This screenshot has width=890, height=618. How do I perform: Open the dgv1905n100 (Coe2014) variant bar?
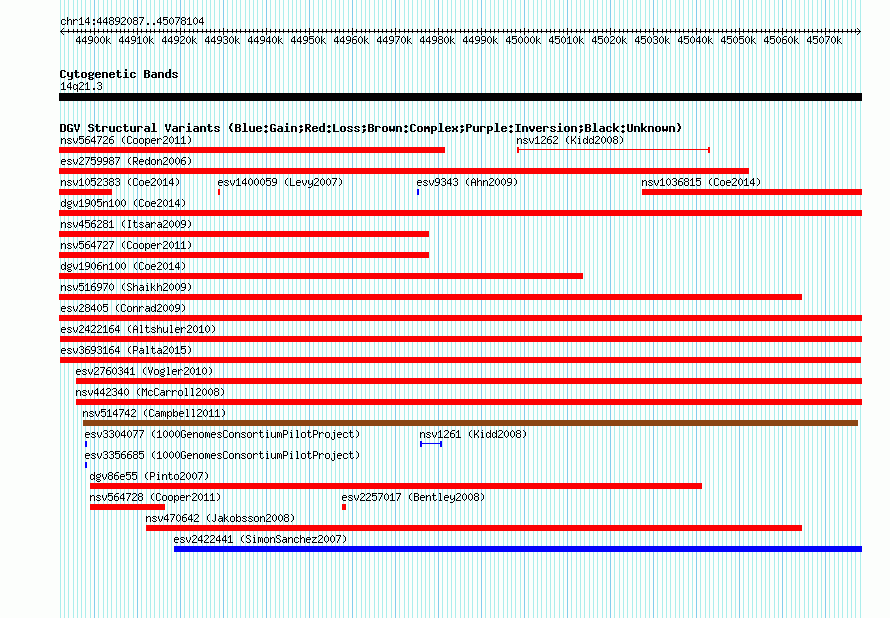[x=460, y=213]
